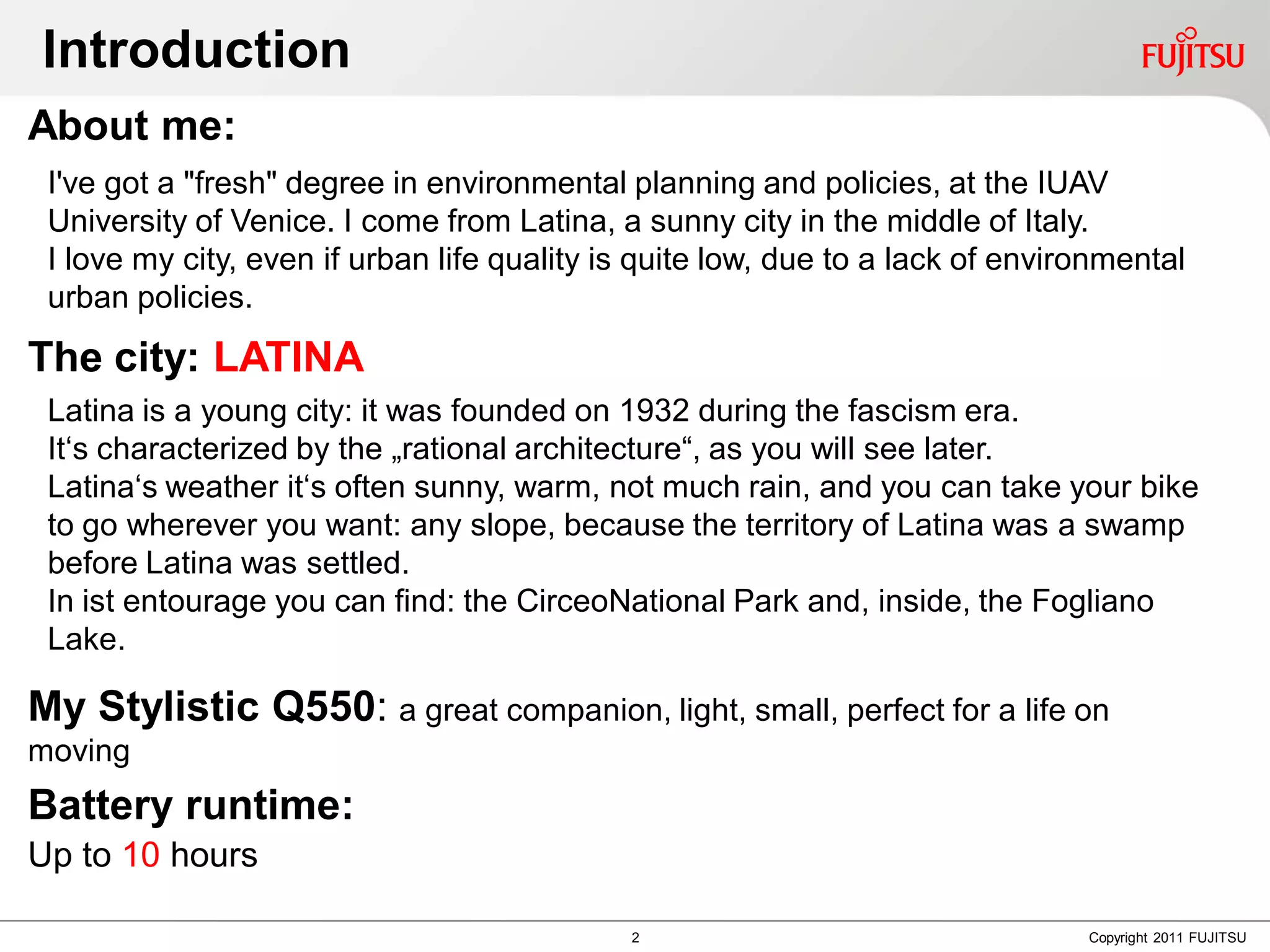The image size is (1270, 952).
Task: Select the My Stylistic Q550 heading
Action: [x=202, y=707]
